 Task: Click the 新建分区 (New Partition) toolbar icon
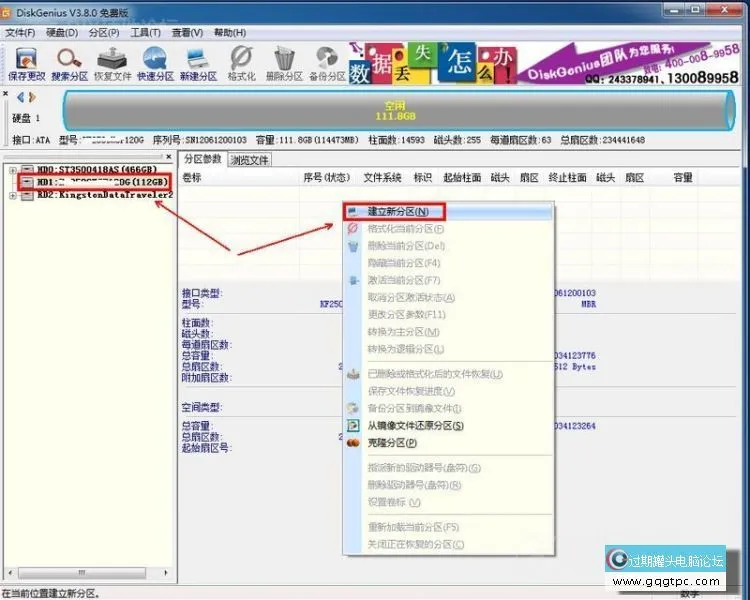click(198, 60)
